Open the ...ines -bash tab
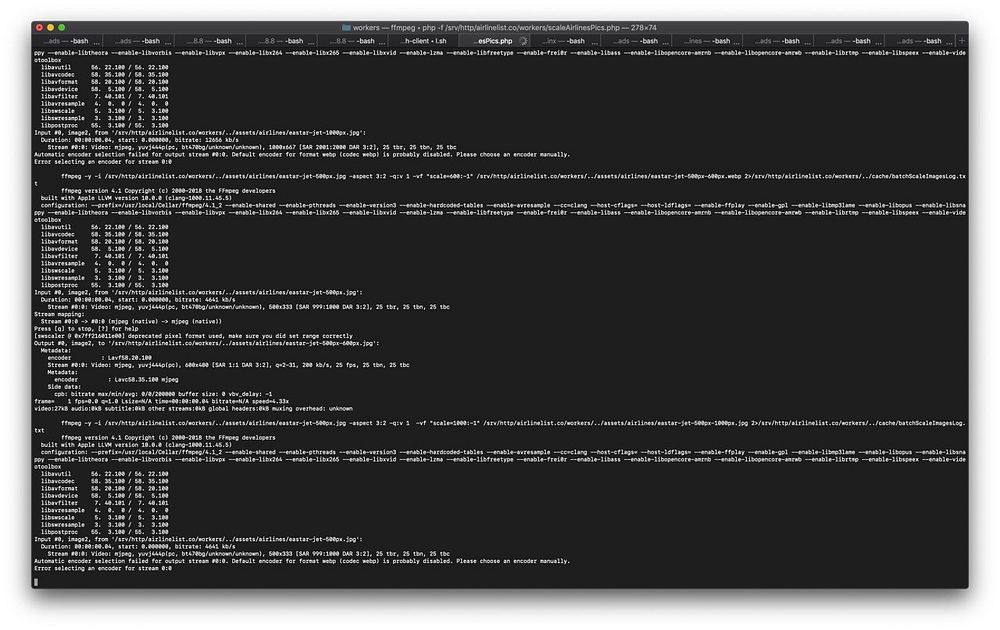This screenshot has width=1000, height=630. [709, 41]
